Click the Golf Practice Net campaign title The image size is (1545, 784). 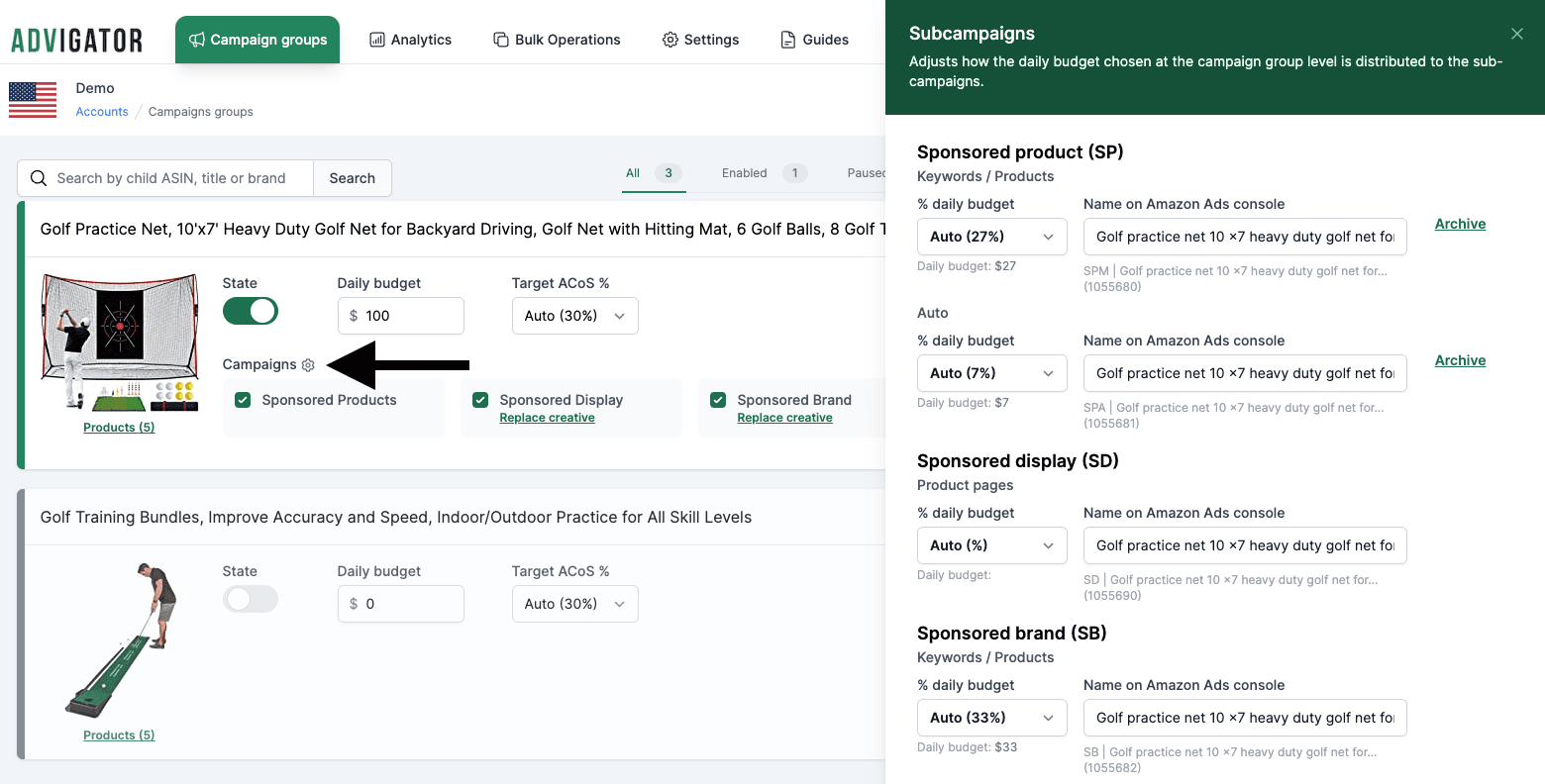[463, 229]
